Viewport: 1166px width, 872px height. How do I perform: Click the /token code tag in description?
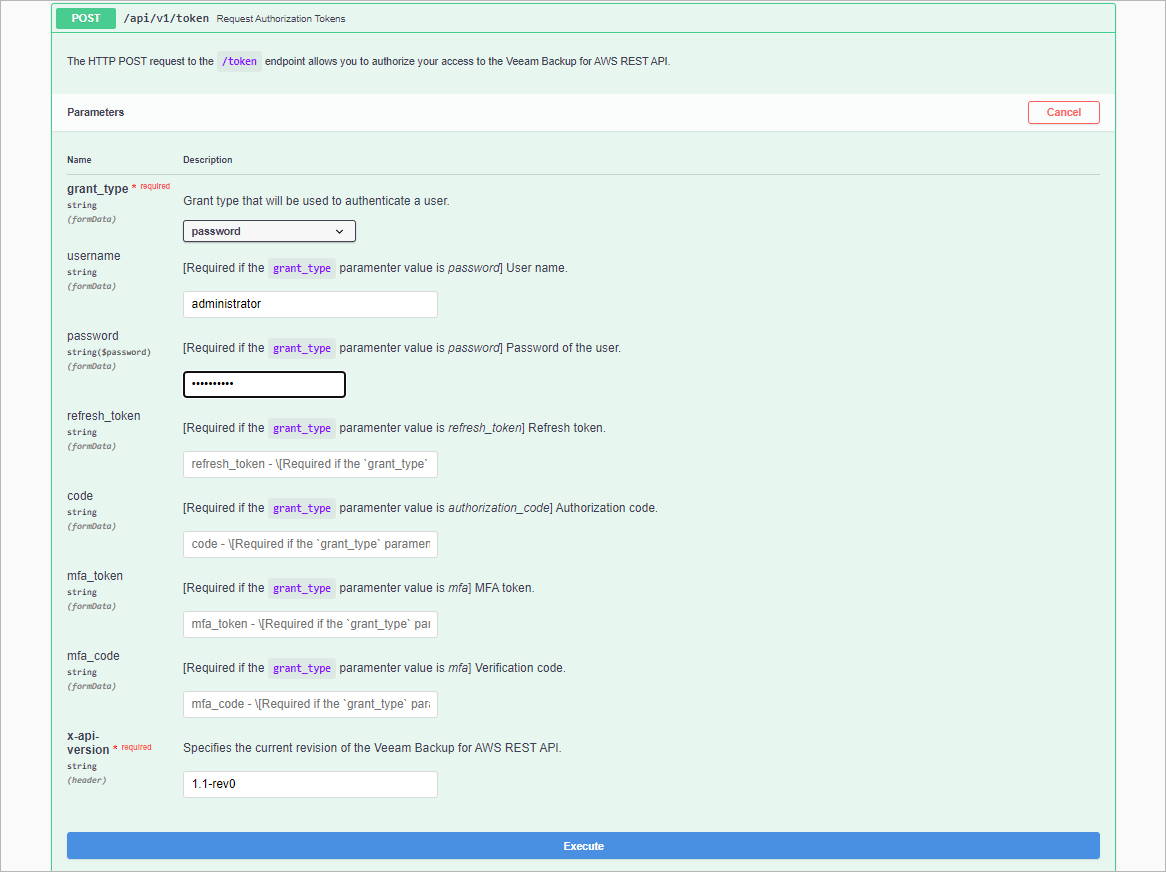(239, 62)
